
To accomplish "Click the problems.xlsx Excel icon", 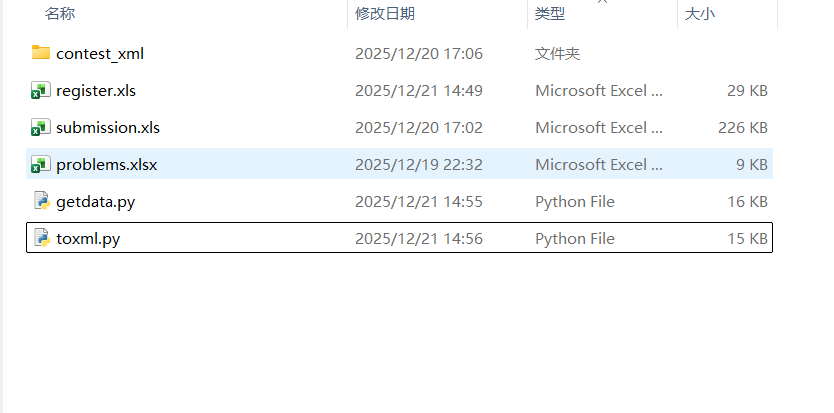I will [x=41, y=164].
